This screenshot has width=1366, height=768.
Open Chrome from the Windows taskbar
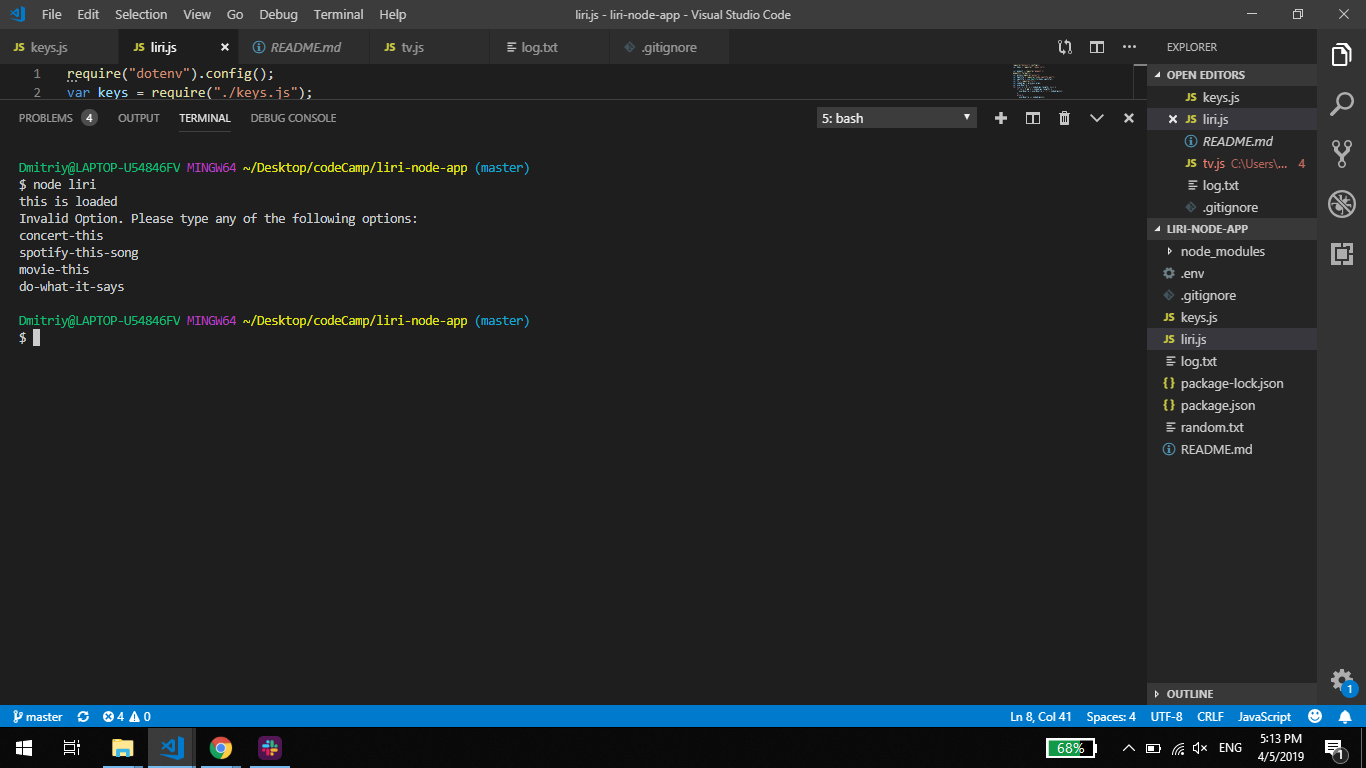tap(221, 748)
